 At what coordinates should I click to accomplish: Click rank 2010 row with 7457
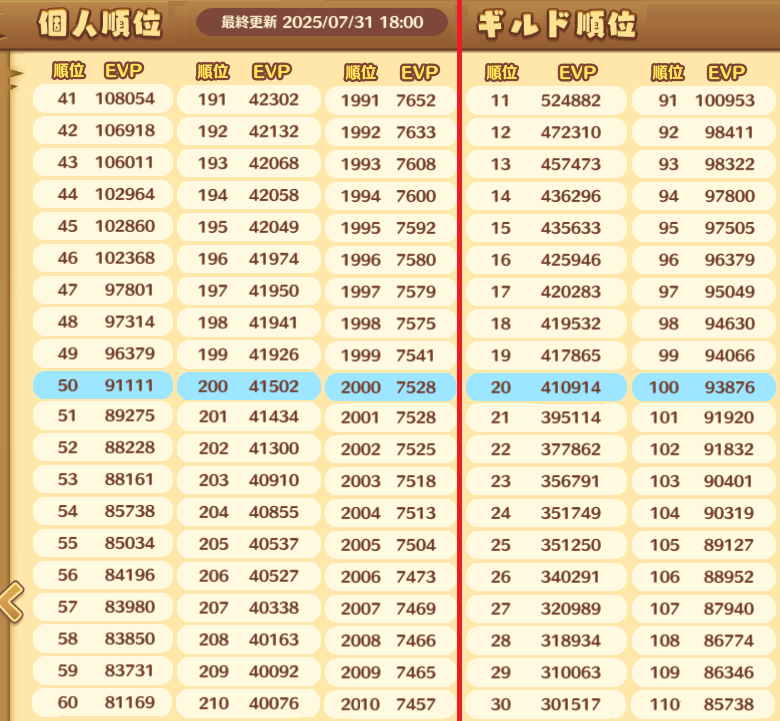pos(390,704)
